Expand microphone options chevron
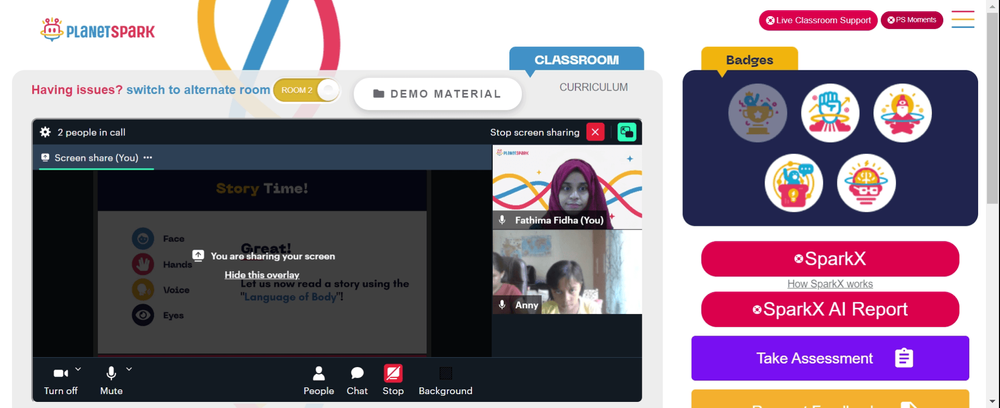 [129, 368]
